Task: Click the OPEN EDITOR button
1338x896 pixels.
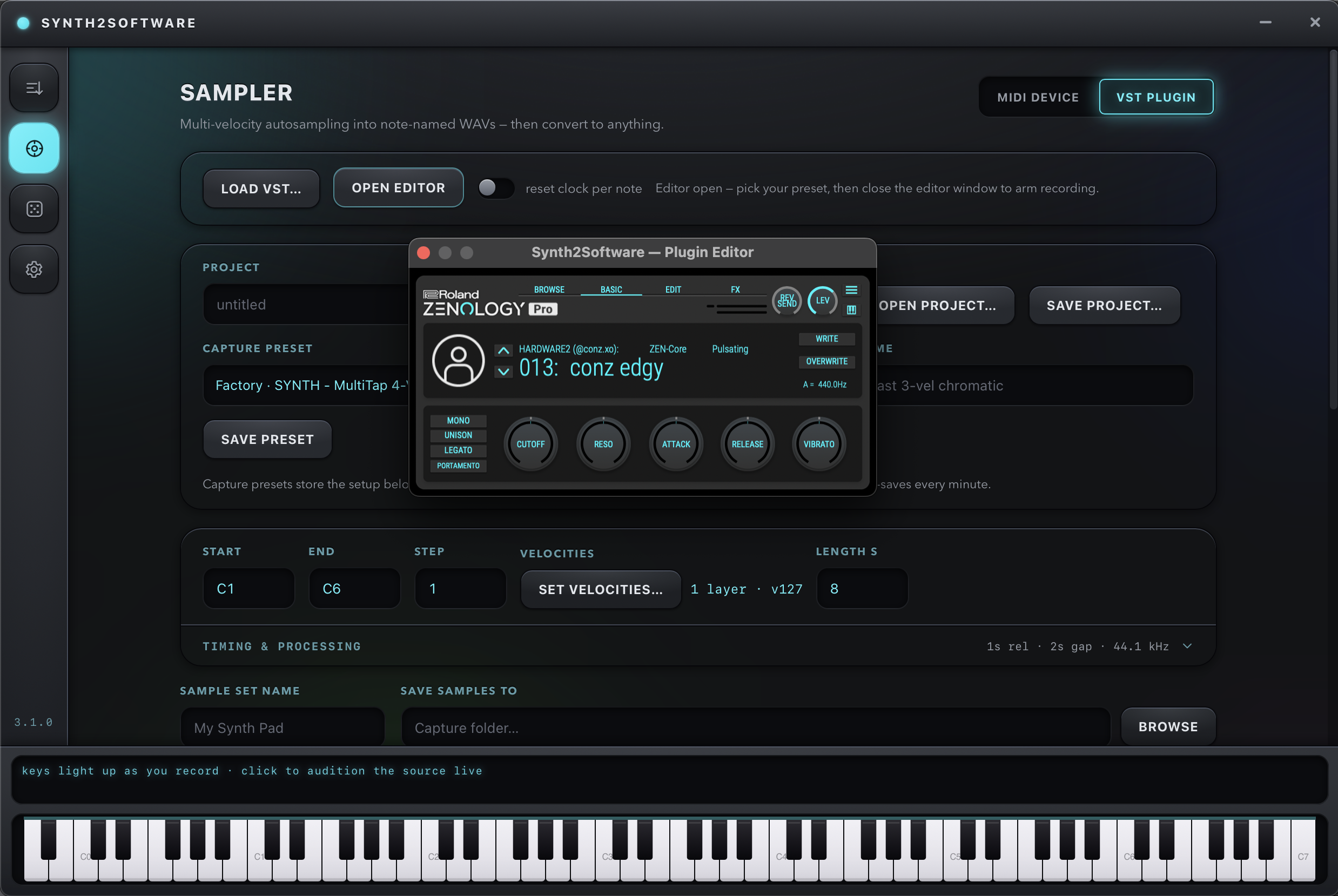Action: pos(398,188)
